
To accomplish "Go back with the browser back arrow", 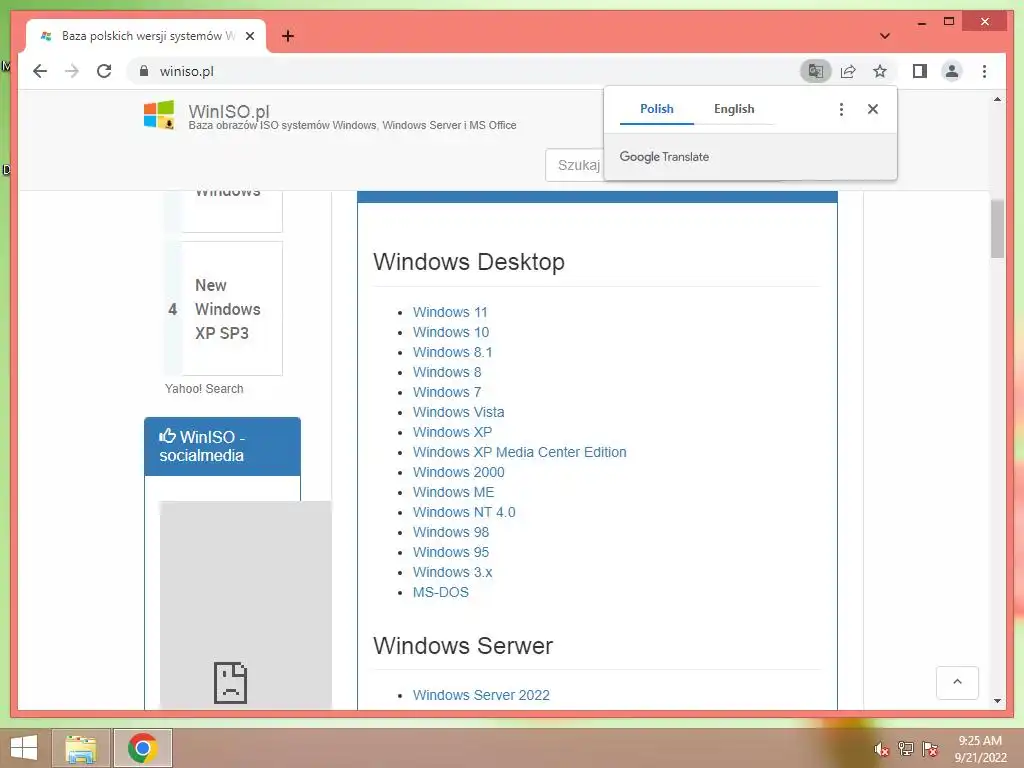I will (40, 71).
